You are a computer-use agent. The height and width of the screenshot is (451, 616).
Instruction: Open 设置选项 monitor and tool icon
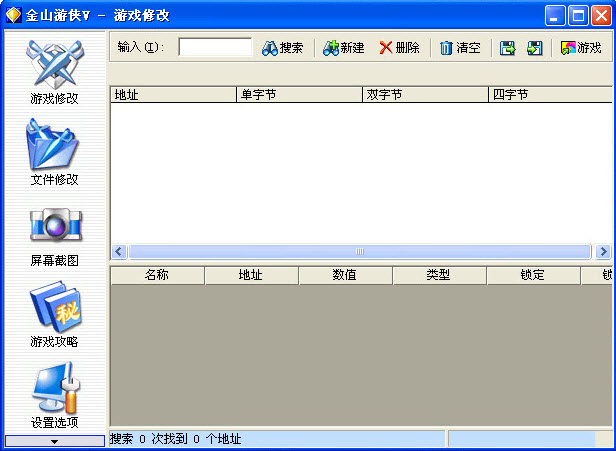(x=55, y=387)
